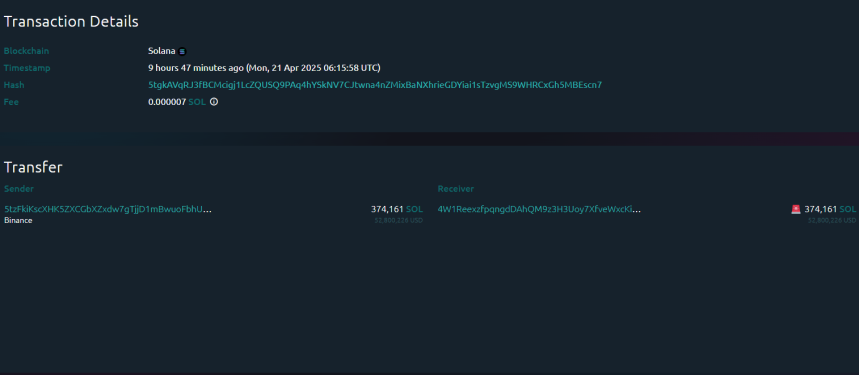Open the receiver address starting with 4W1Reexz

click(x=539, y=209)
